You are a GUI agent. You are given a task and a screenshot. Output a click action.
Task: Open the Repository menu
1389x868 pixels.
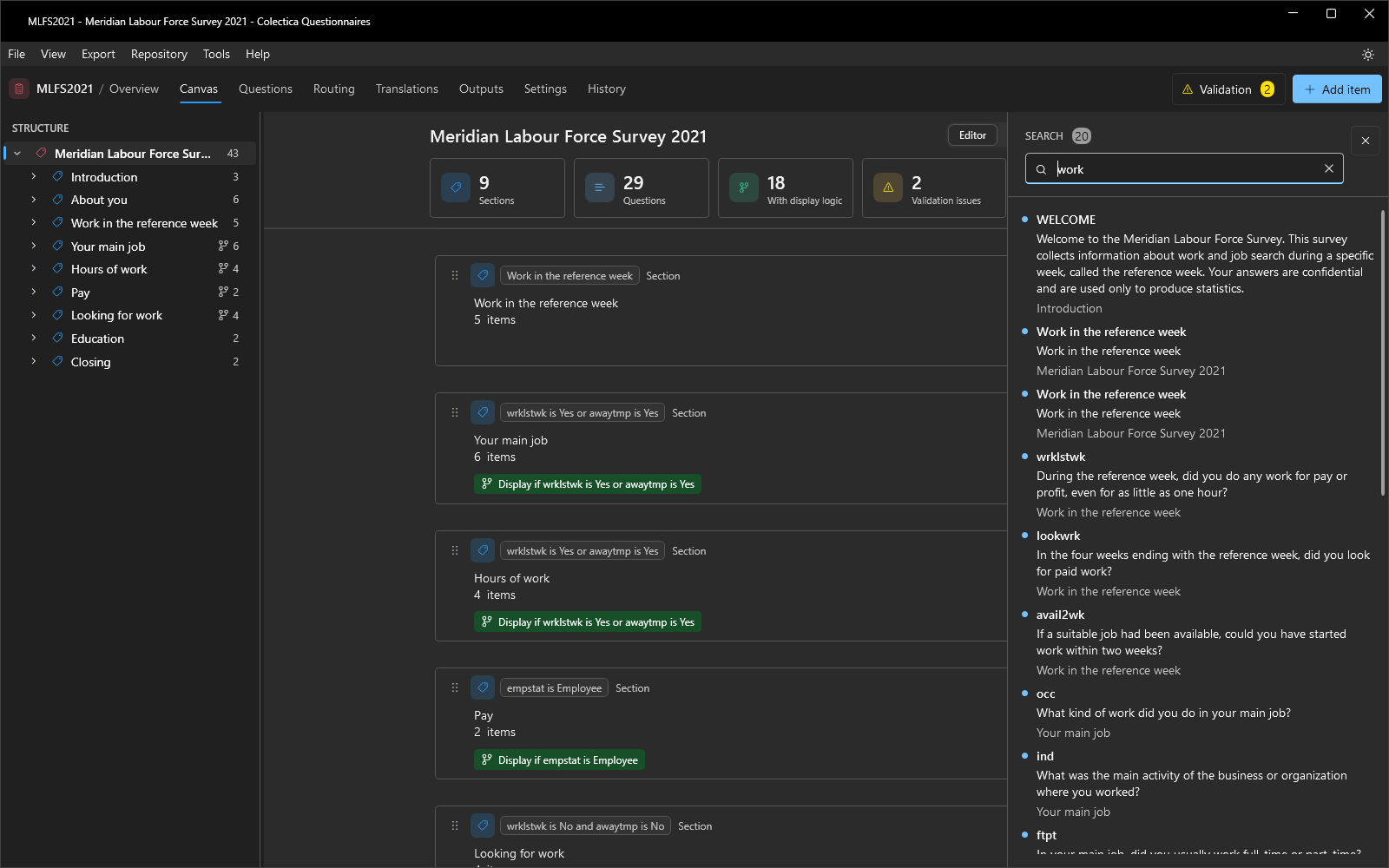click(159, 54)
